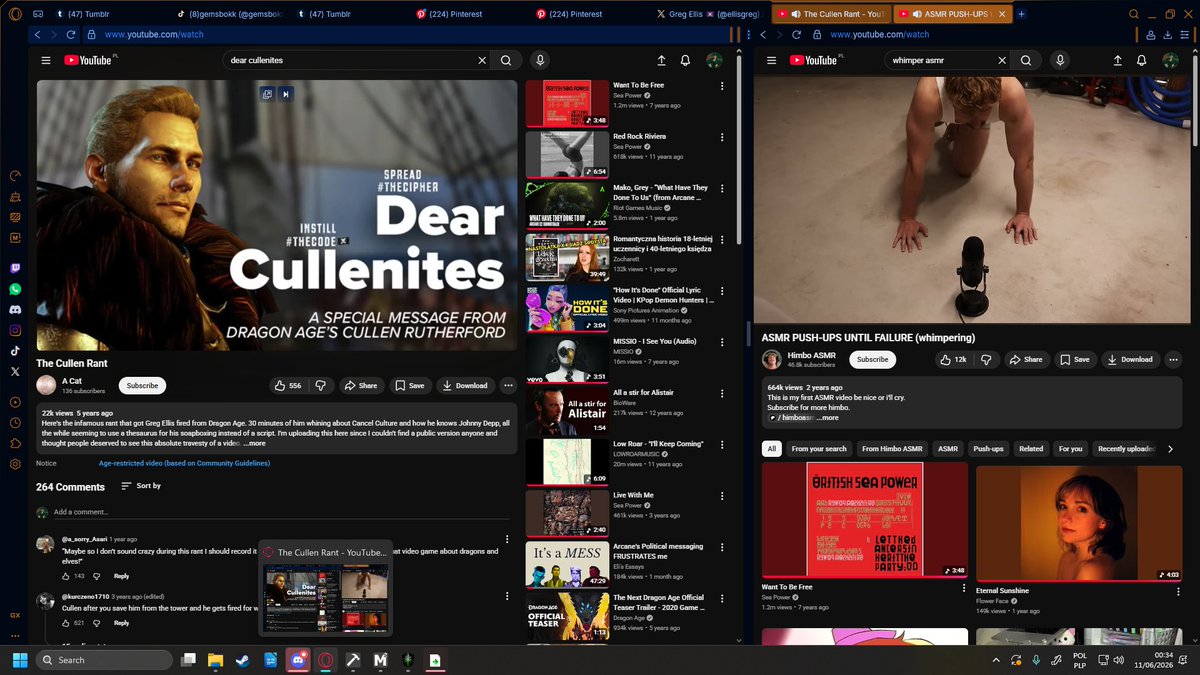Viewport: 1200px width, 675px height.
Task: Open notifications bell in the right YouTube pane
Action: (1141, 60)
